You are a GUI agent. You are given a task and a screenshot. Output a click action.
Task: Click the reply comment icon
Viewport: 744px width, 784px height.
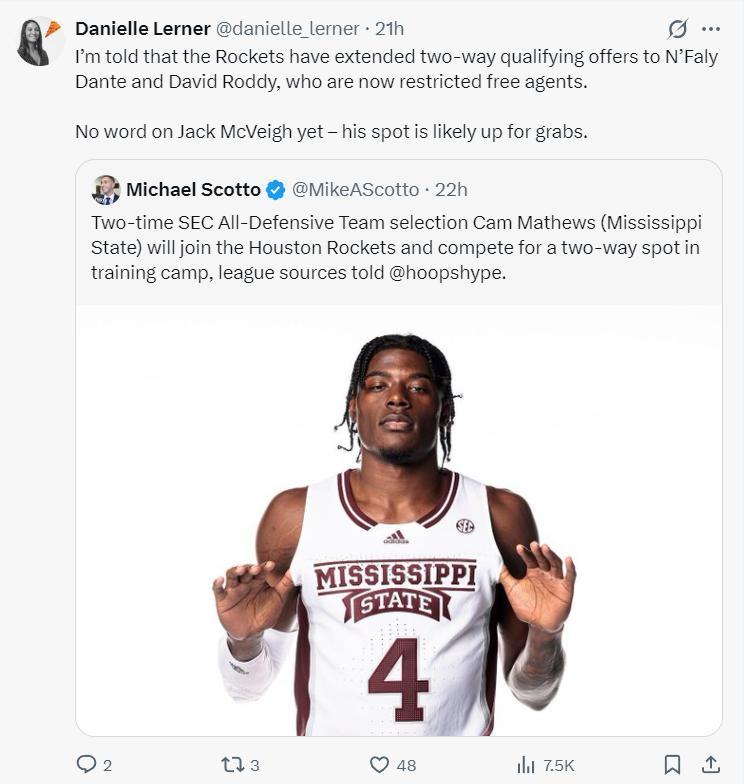(87, 765)
